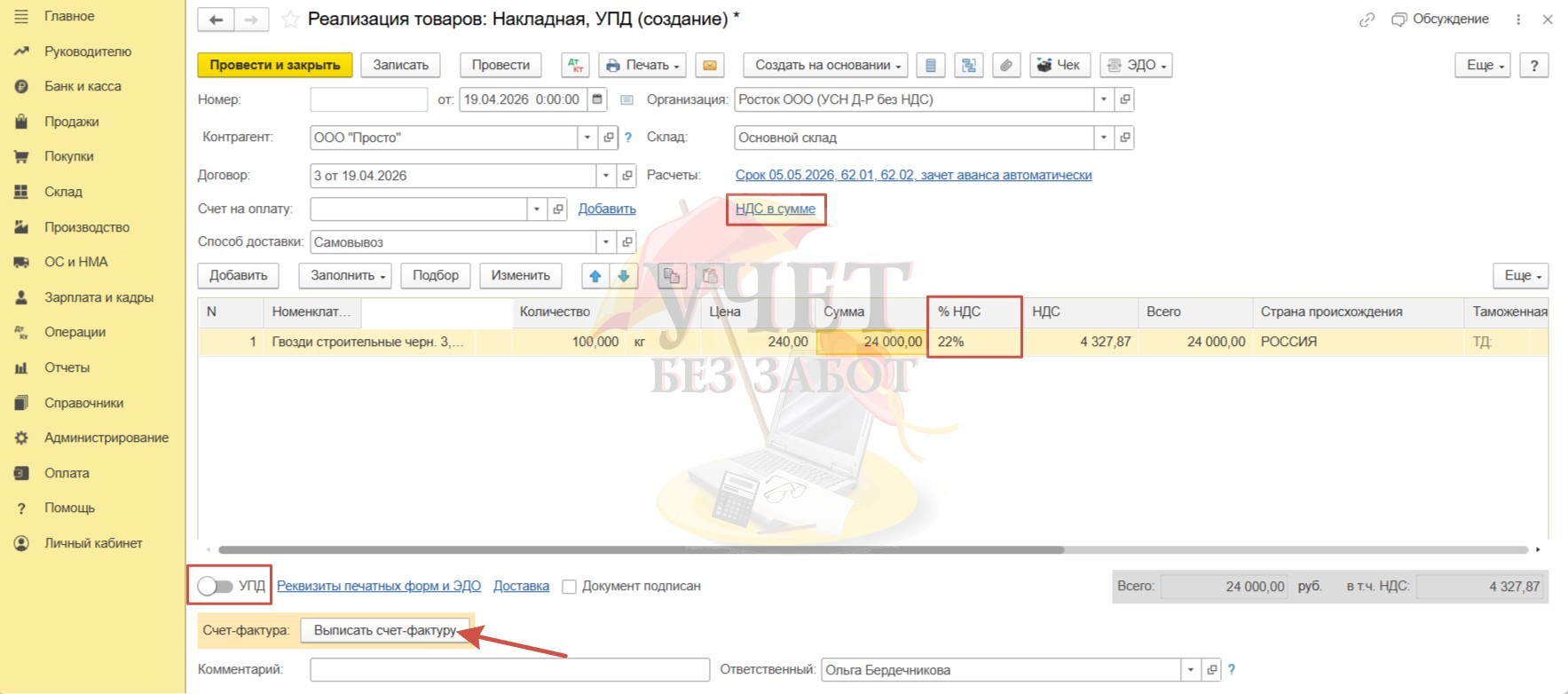The height and width of the screenshot is (694, 1568).
Task: Move row up with blue arrow
Action: point(595,276)
